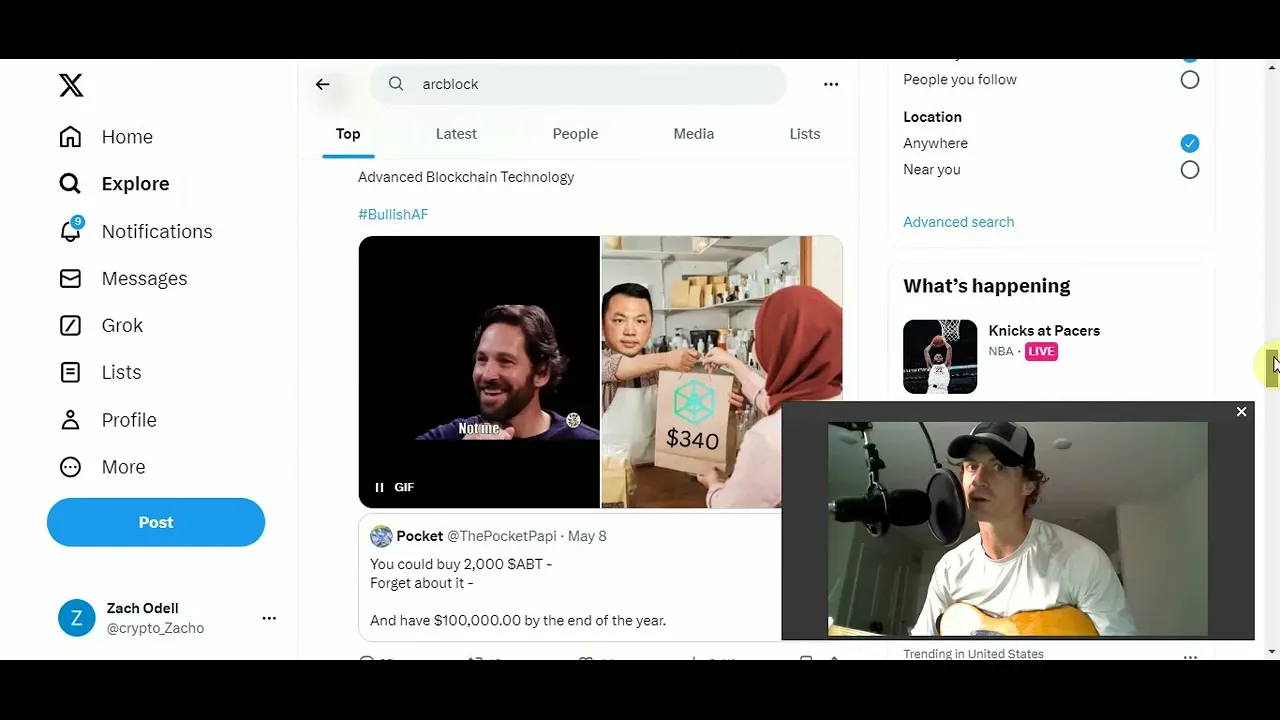Viewport: 1280px width, 720px height.
Task: Click the search magnifier icon
Action: (x=396, y=84)
